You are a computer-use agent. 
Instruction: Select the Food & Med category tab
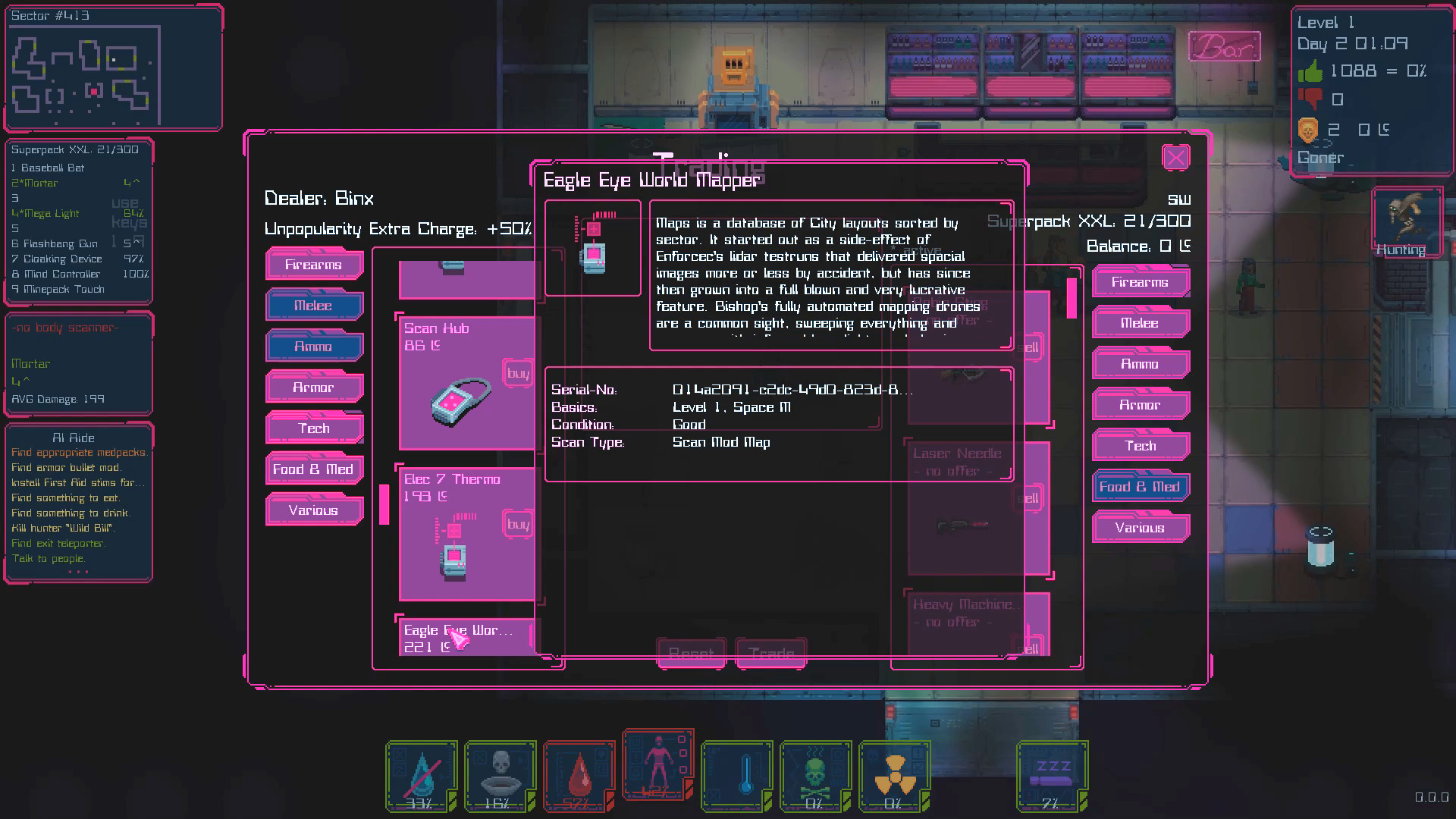point(313,468)
